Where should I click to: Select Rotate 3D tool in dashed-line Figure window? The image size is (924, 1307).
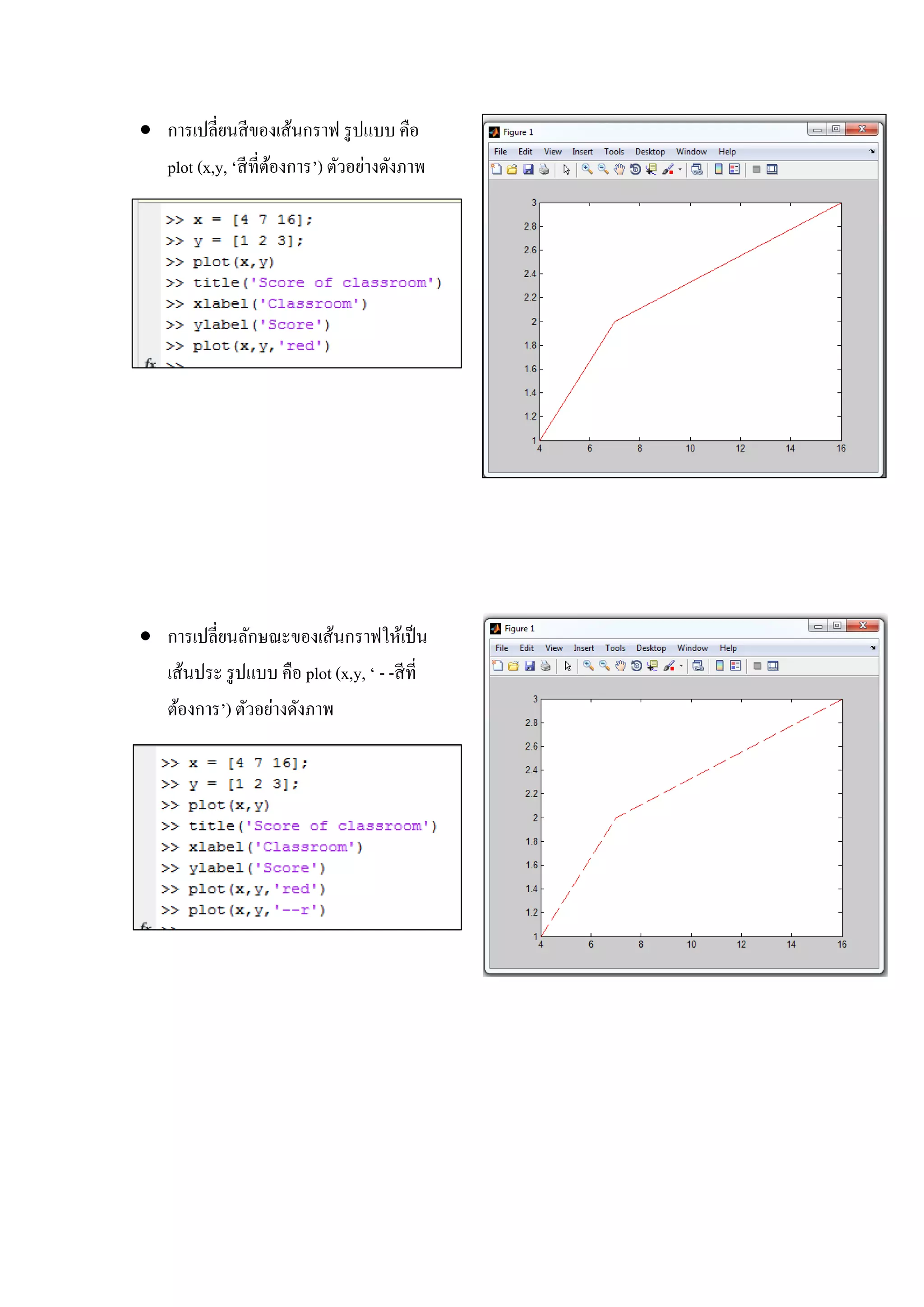pos(636,665)
